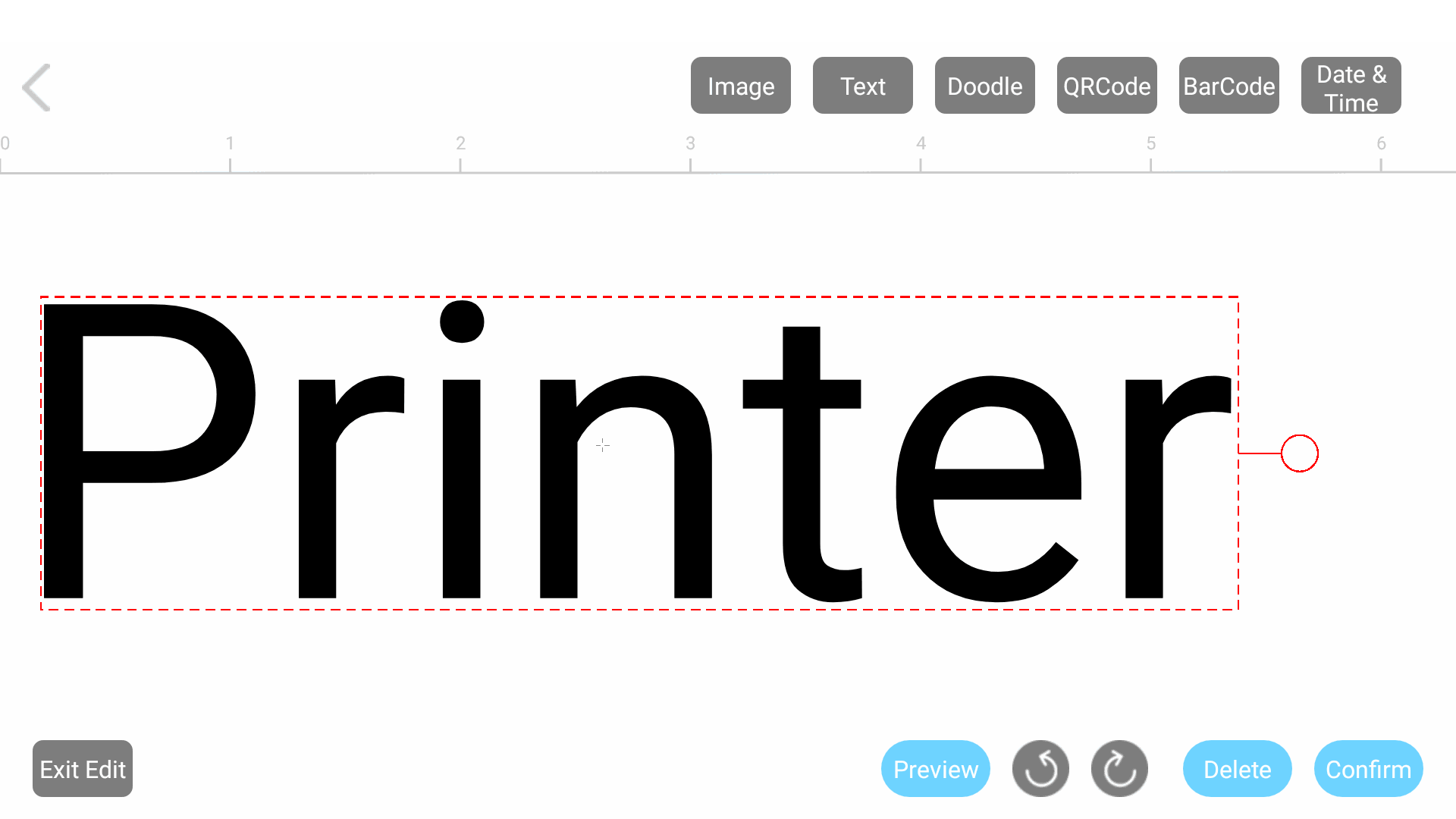Click the Delete button
The width and height of the screenshot is (1456, 819).
tap(1237, 769)
